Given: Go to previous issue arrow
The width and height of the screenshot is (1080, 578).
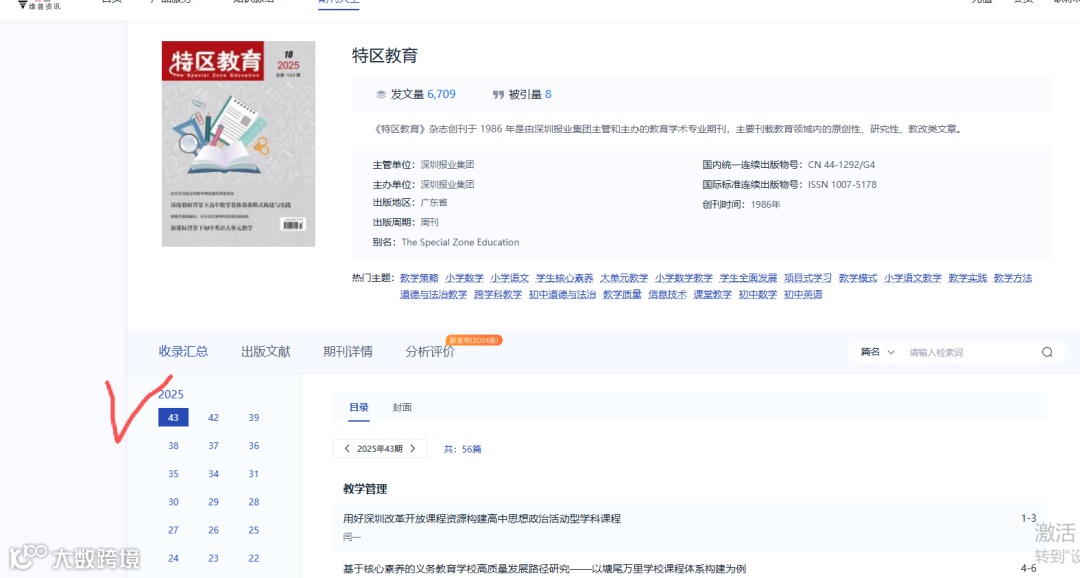Looking at the screenshot, I should (x=347, y=448).
